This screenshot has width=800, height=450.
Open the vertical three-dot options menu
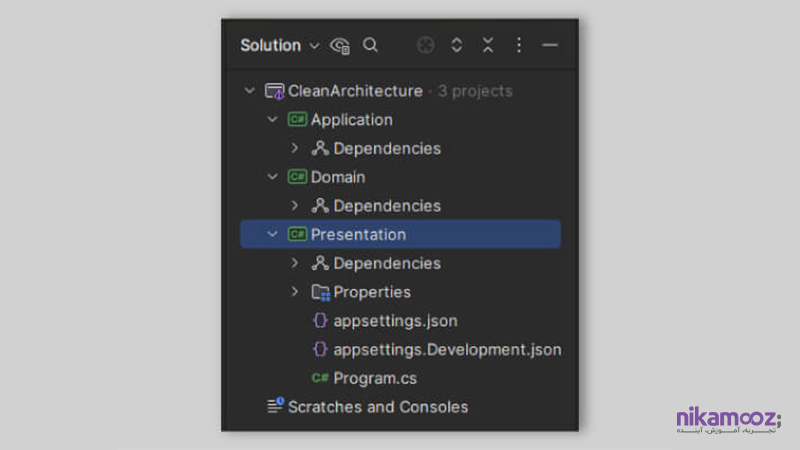pos(519,45)
